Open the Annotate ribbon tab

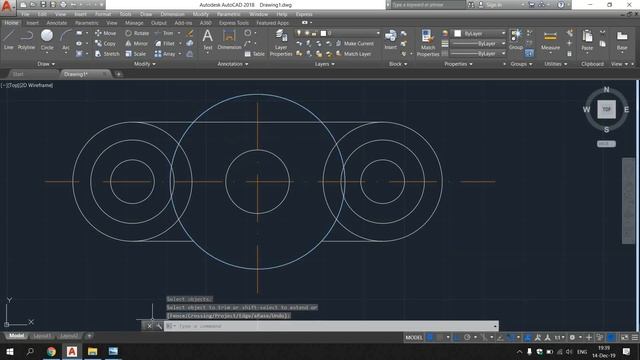click(56, 23)
